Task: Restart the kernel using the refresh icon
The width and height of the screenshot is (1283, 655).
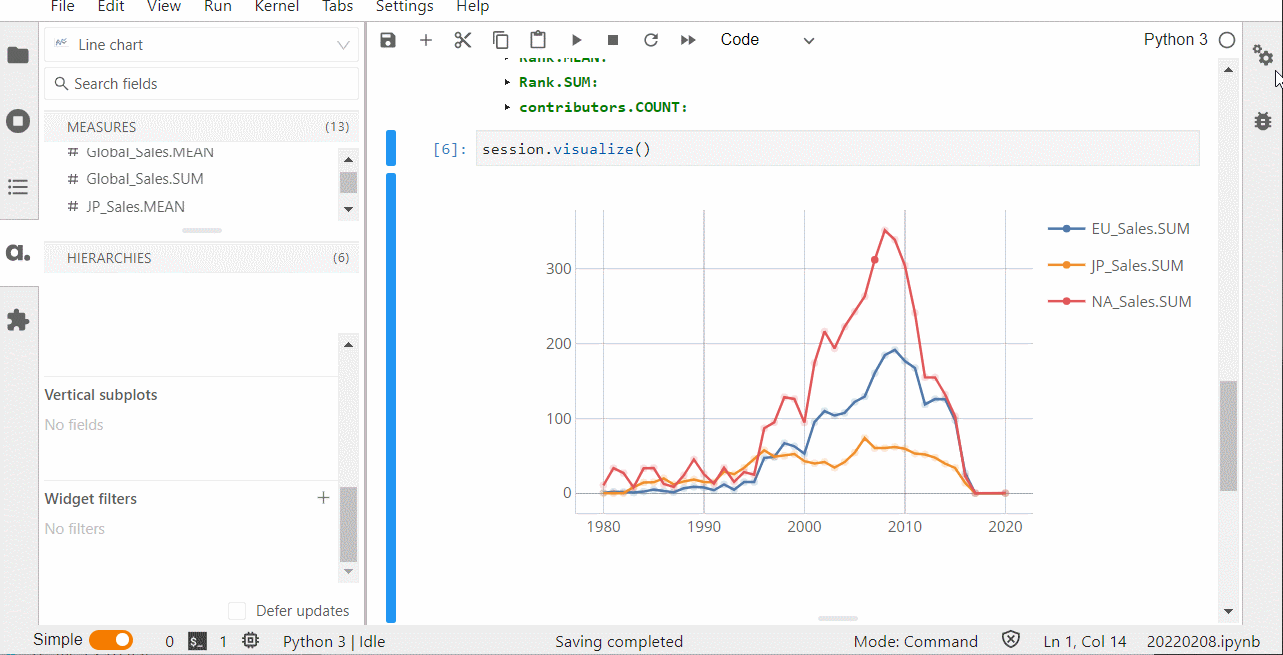Action: [650, 40]
